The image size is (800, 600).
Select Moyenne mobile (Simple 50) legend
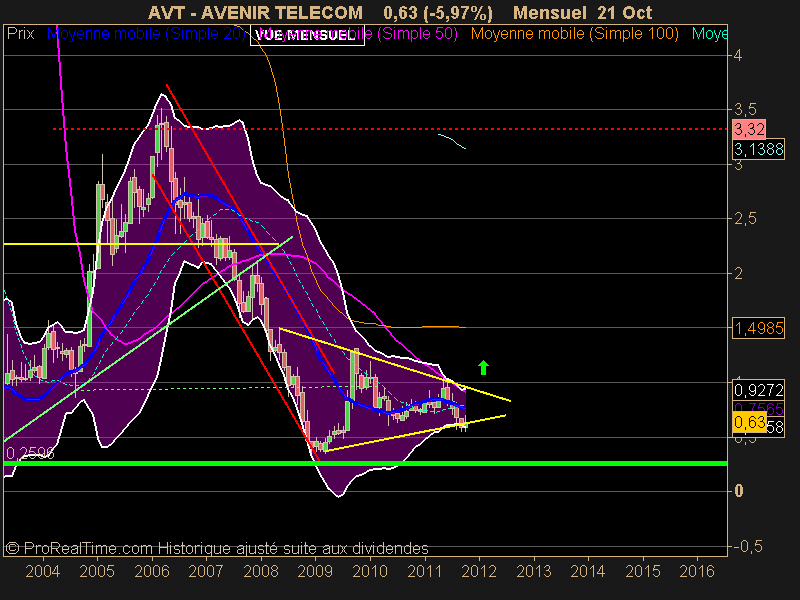359,34
